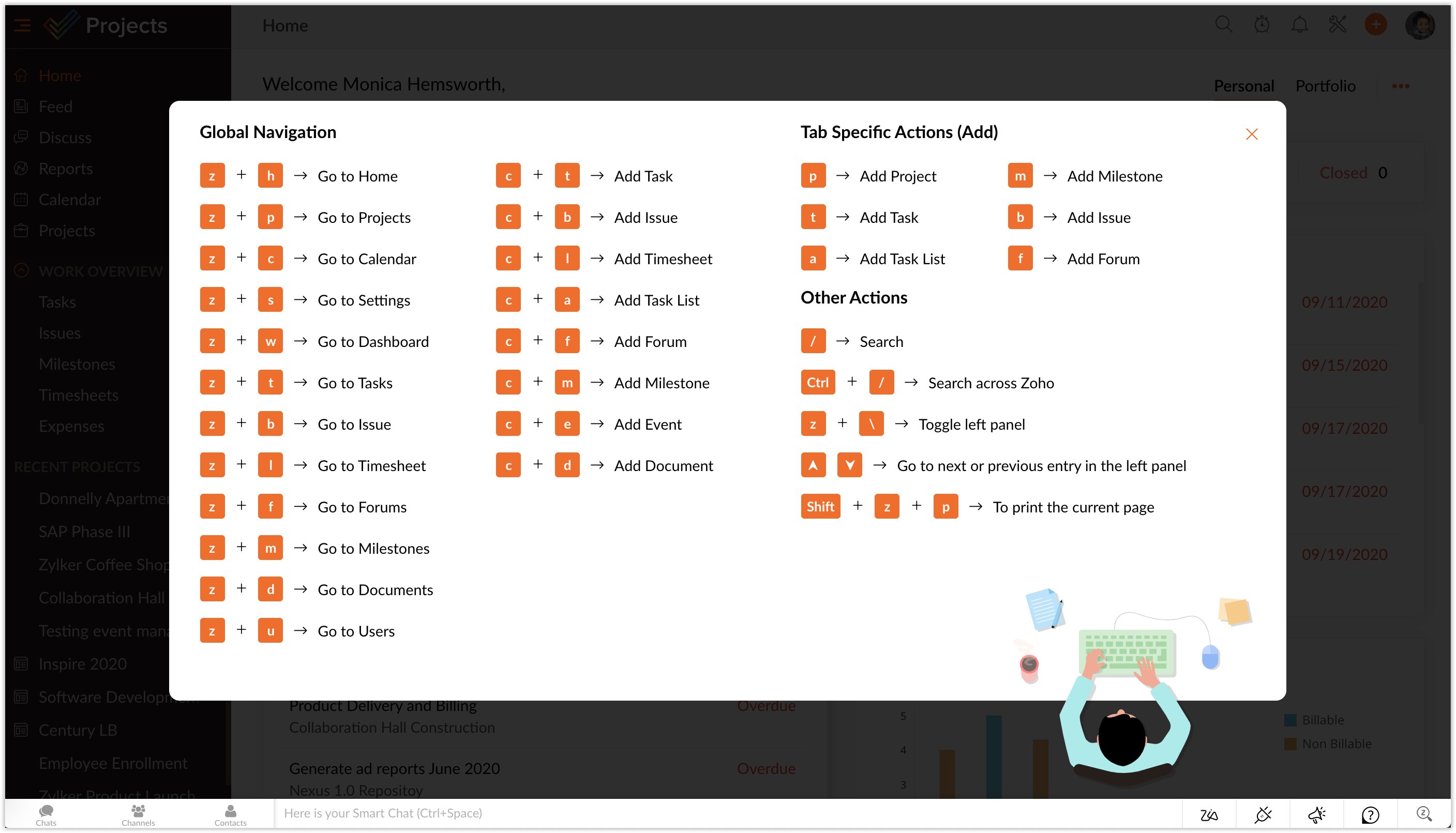Click the orange plus quick-add button
Screen dimensions: 1456x833
point(1375,25)
